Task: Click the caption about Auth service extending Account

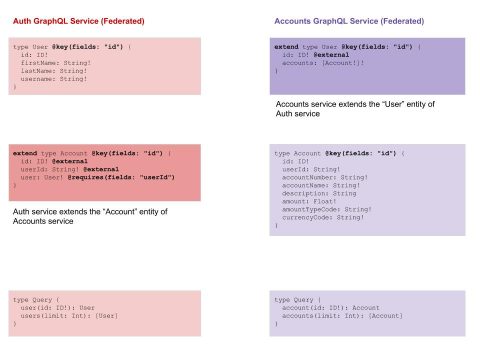Action: point(90,216)
